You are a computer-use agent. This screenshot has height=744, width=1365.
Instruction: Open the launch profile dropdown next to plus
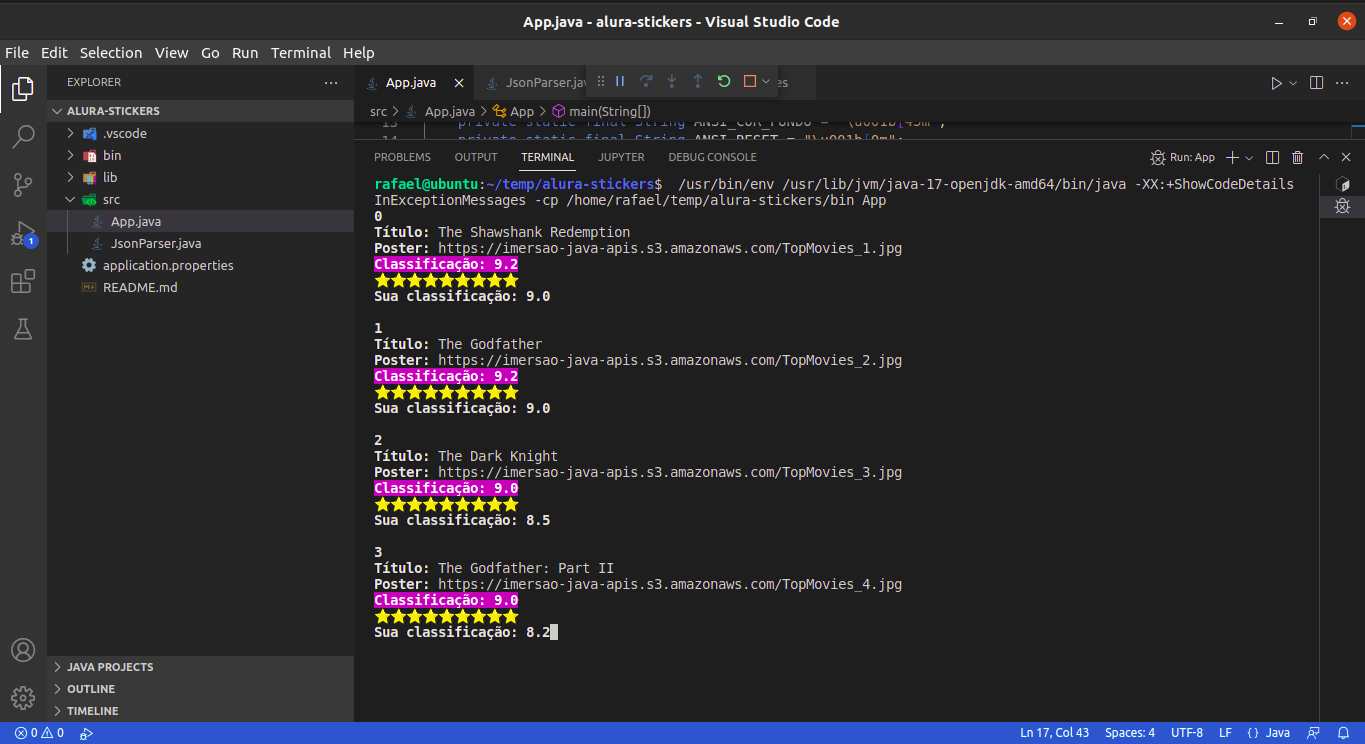click(1246, 157)
